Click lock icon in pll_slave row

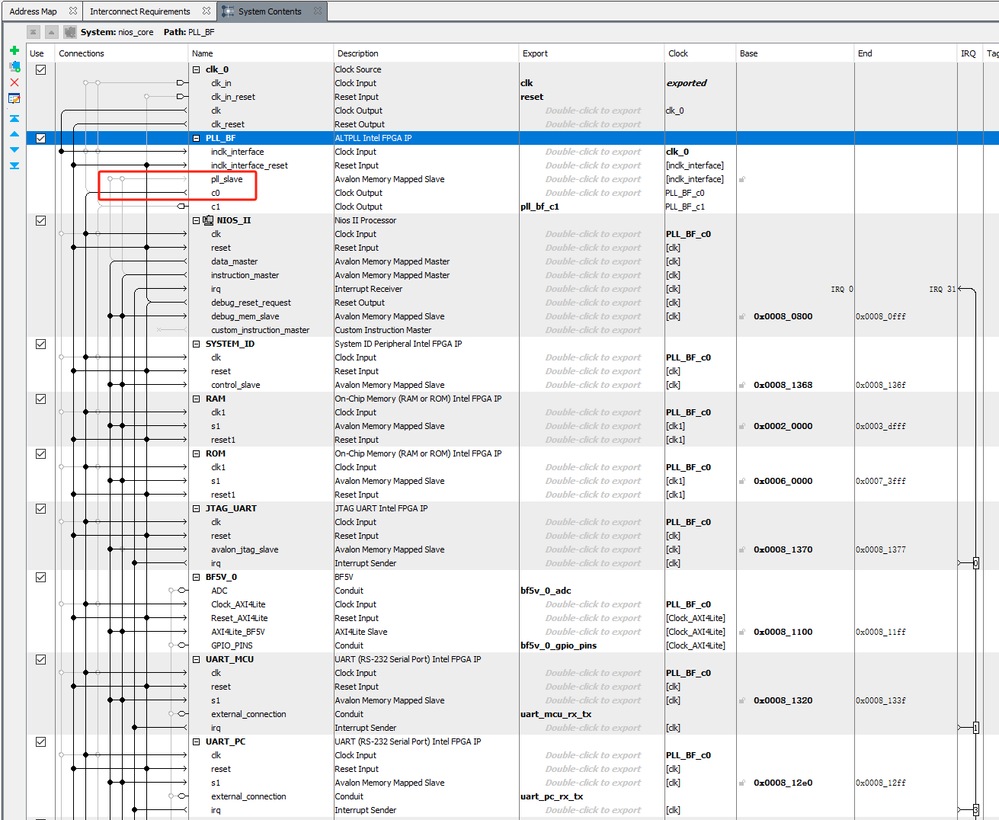tap(742, 180)
